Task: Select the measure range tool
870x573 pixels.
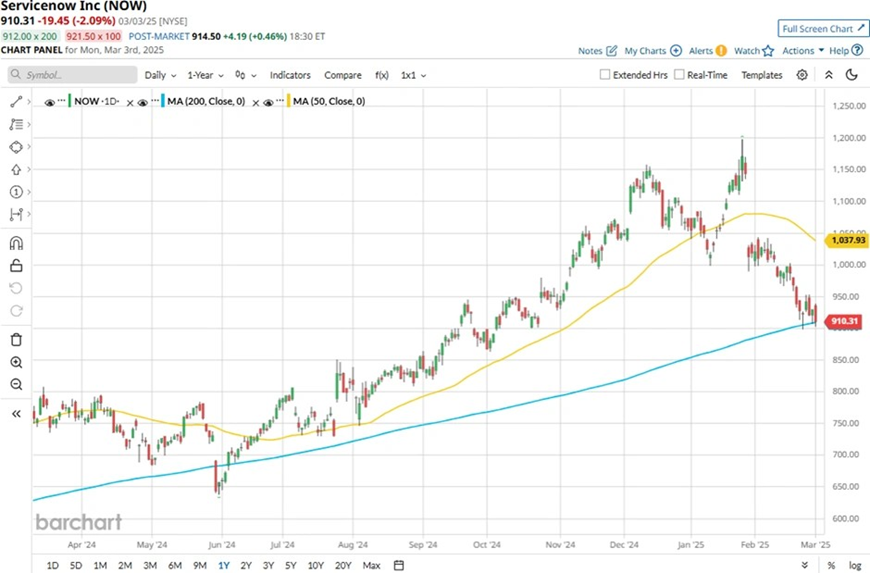Action: coord(16,214)
